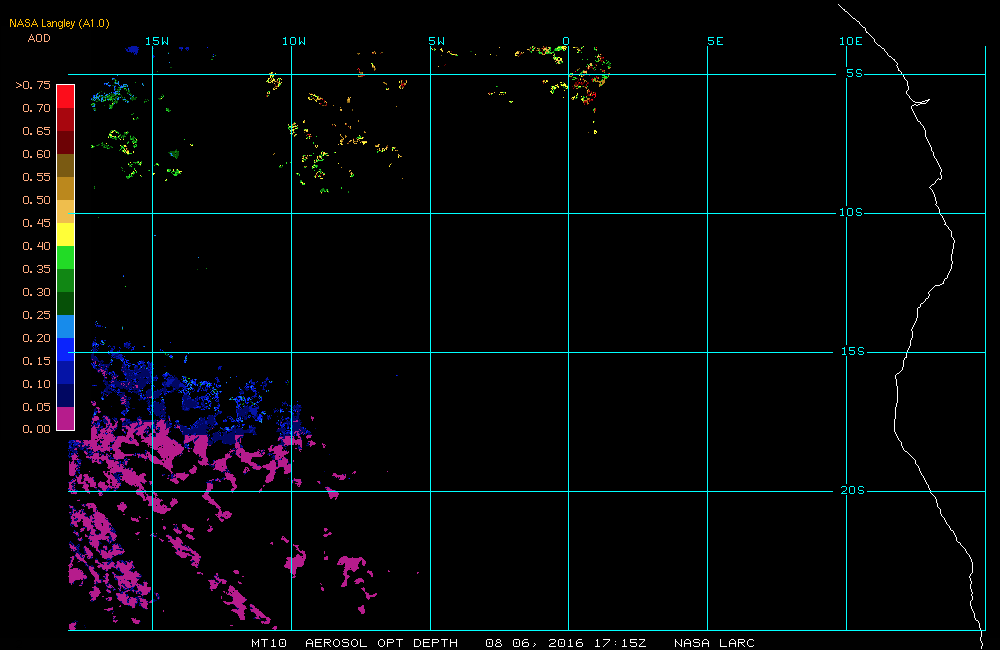The width and height of the screenshot is (1000, 650).
Task: Click the "0.00" legend value
Action: 36,429
